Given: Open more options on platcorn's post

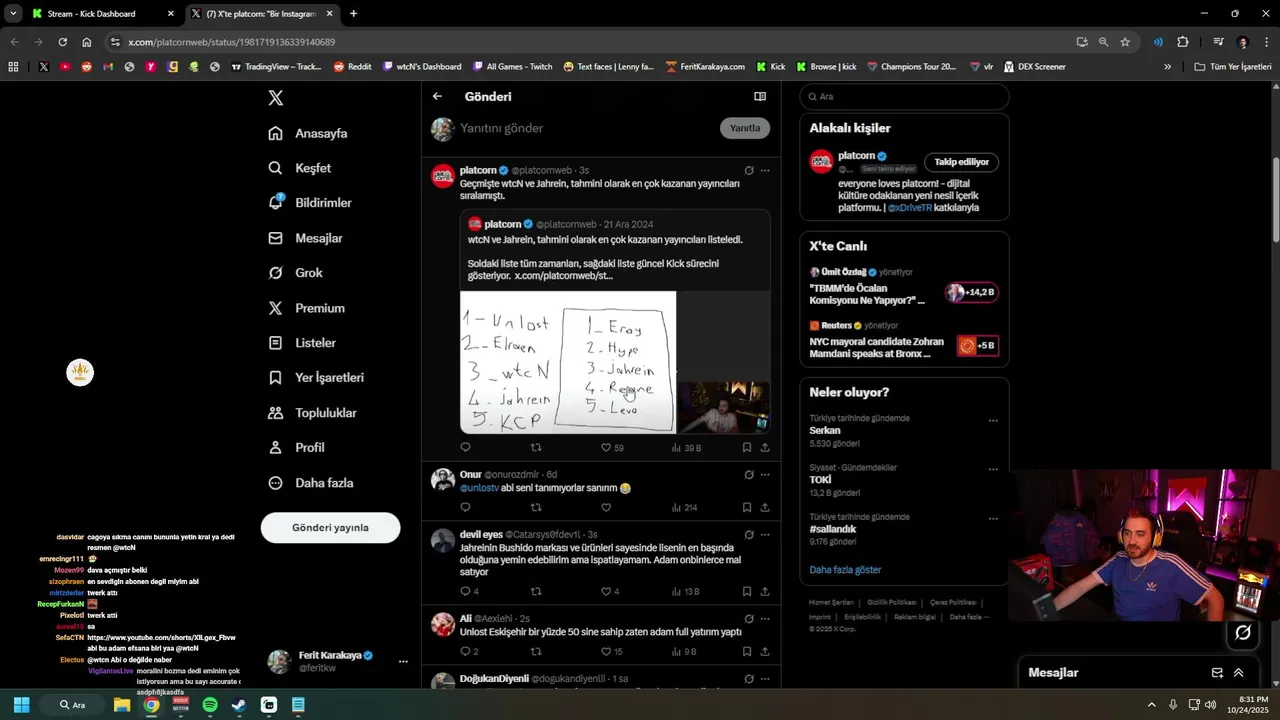Looking at the screenshot, I should [x=765, y=171].
